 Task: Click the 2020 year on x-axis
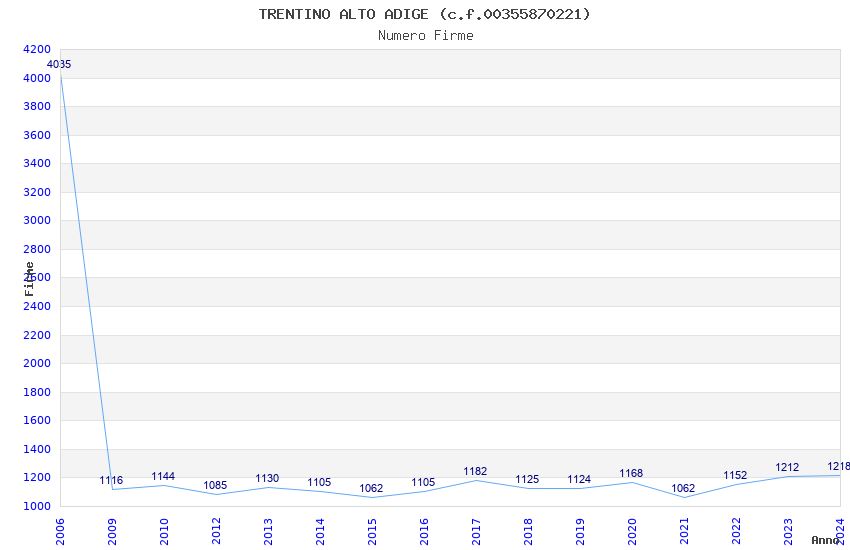coord(632,532)
